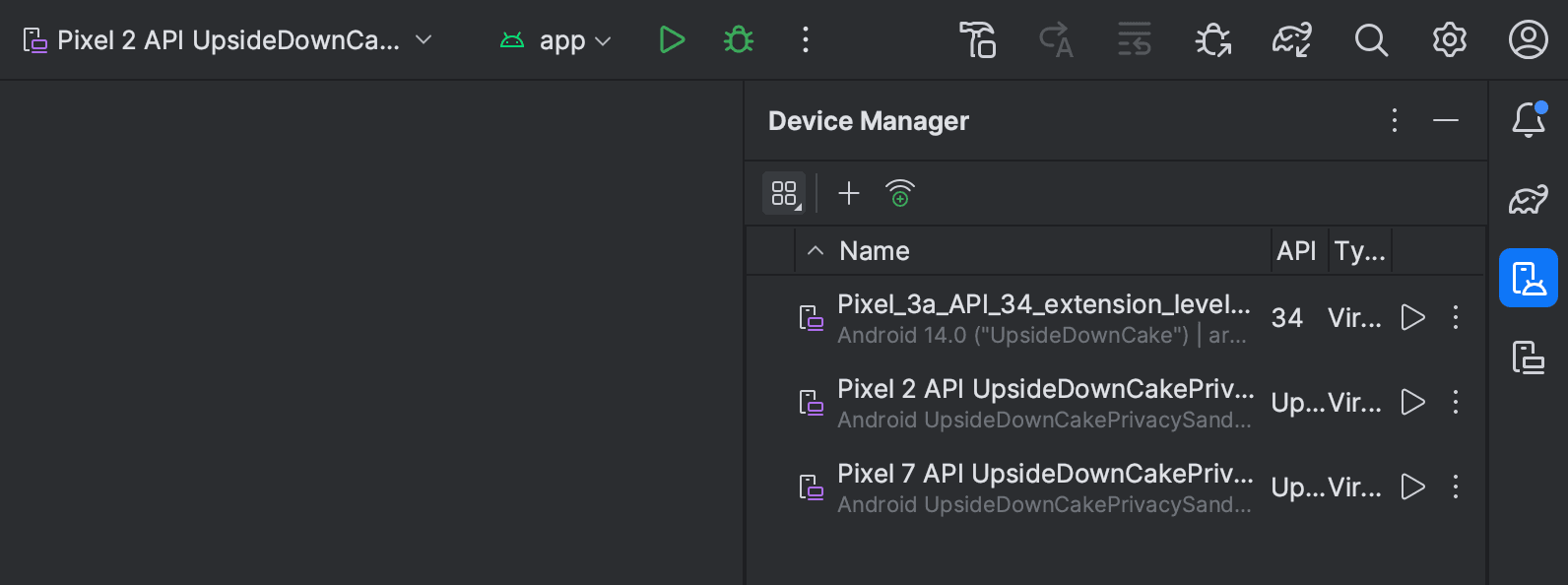Screen dimensions: 1568x585
Task: Open Running Devices tool window
Action: [1529, 357]
